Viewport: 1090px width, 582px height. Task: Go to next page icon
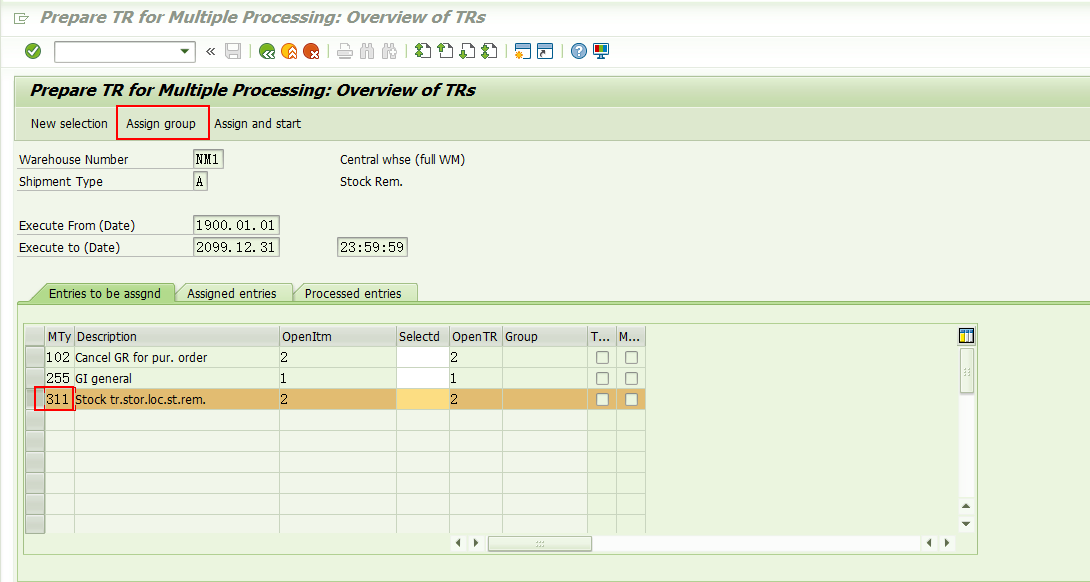(x=467, y=51)
